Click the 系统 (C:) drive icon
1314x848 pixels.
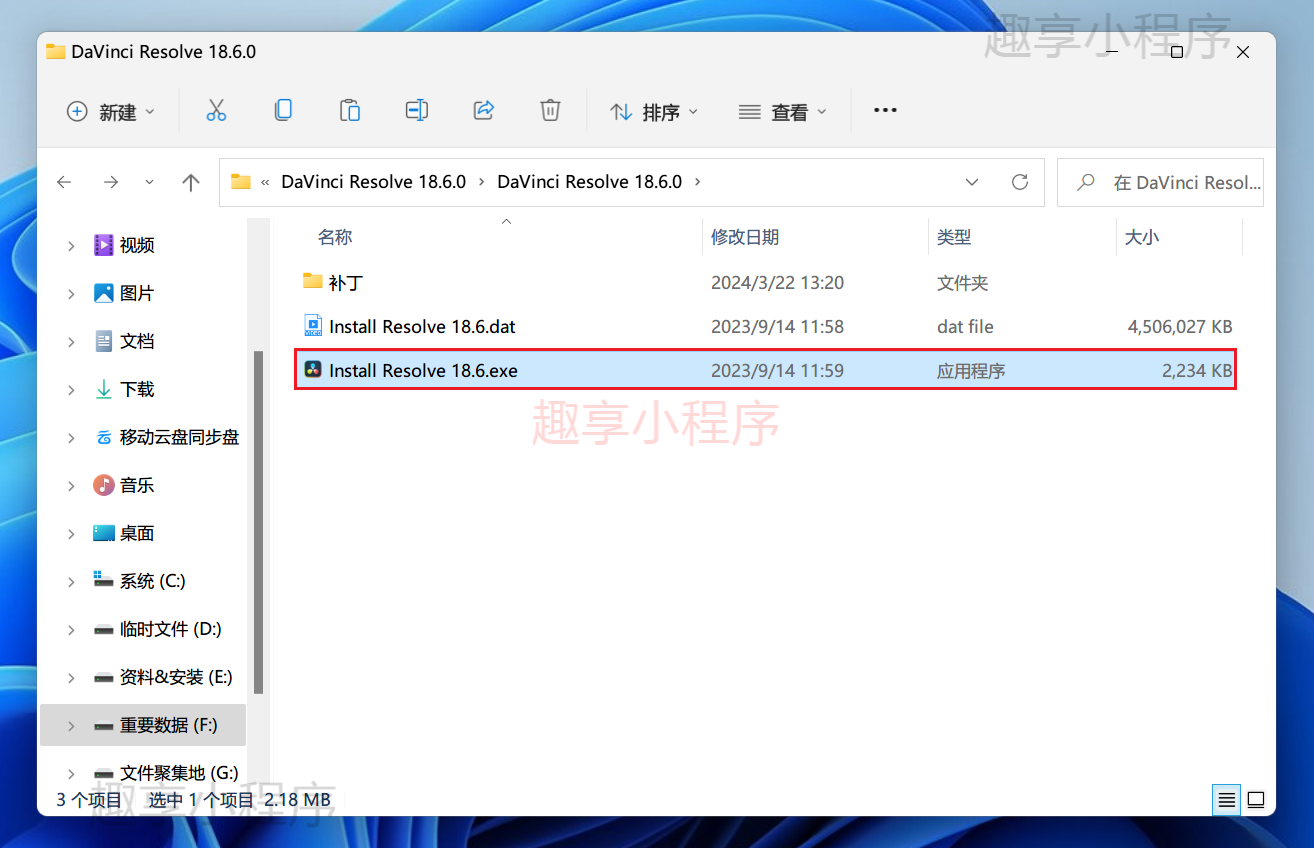(x=104, y=579)
